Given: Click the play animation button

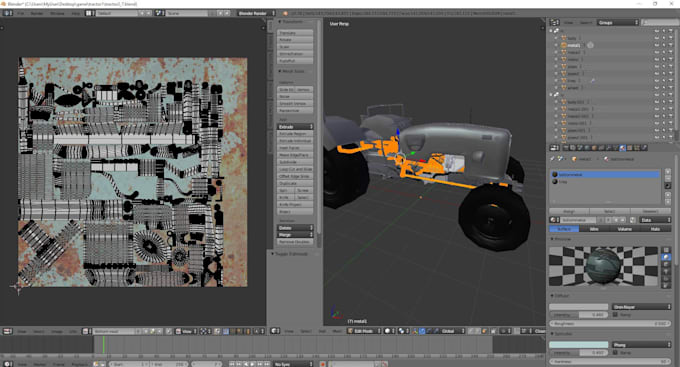Looking at the screenshot, I should [253, 364].
